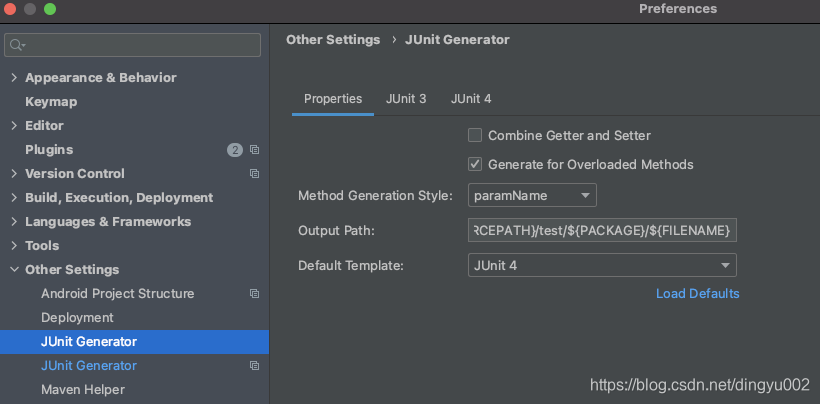
Task: Open the Method Generation Style dropdown
Action: 532,196
